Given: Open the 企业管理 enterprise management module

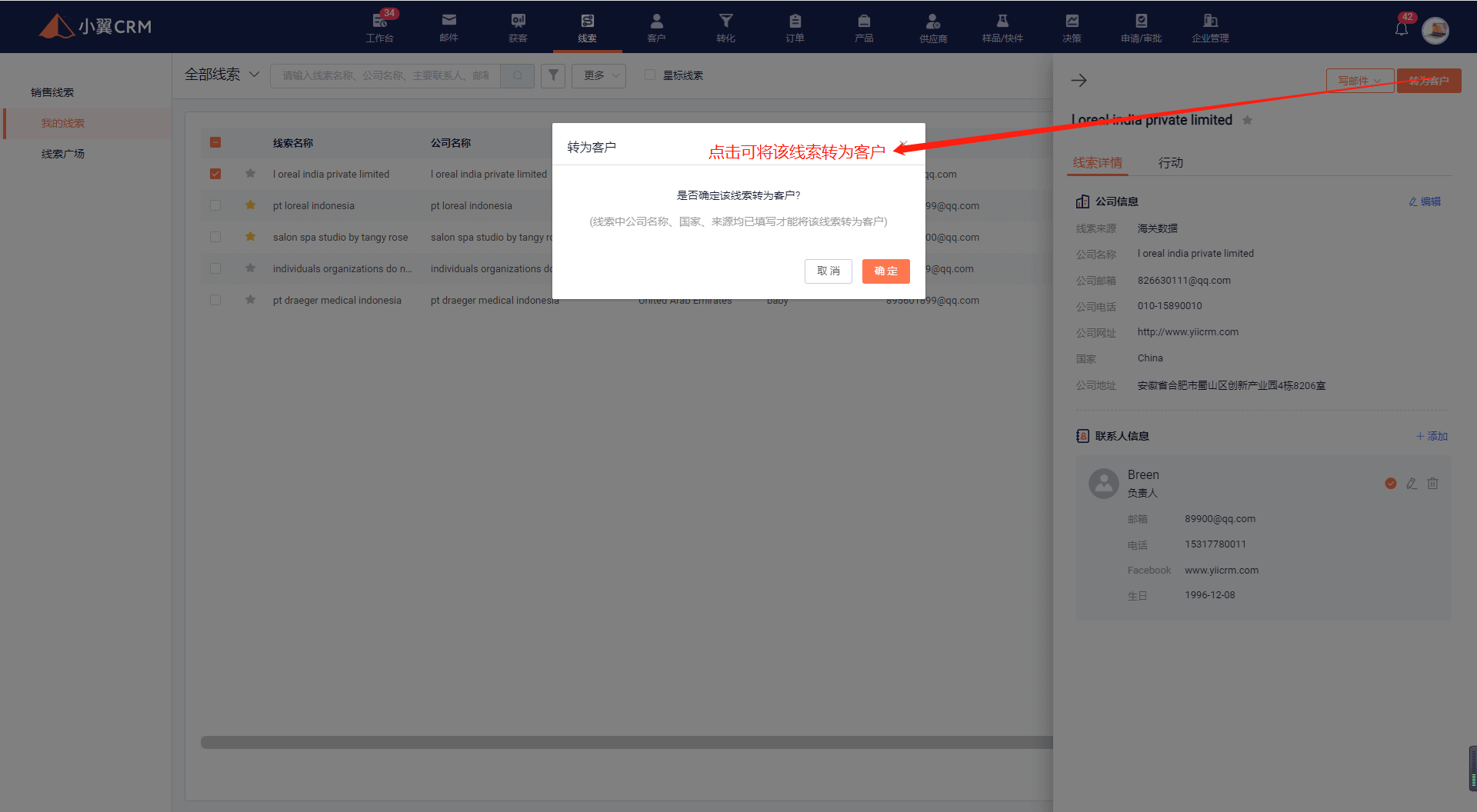Looking at the screenshot, I should [1210, 27].
